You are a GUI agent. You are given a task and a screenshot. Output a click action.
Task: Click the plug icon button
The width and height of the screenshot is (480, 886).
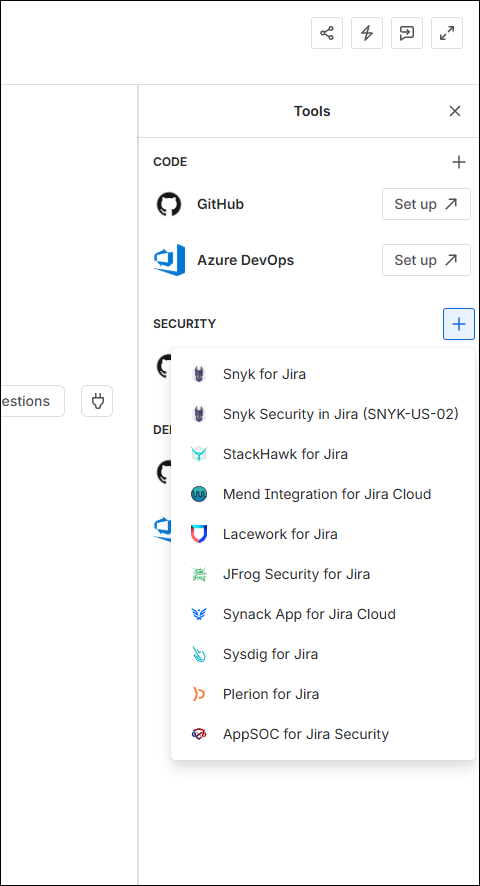(97, 401)
